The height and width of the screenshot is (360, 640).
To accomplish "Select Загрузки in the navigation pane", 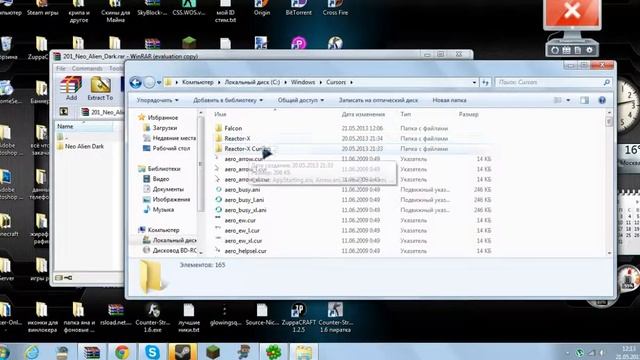I will tap(164, 128).
